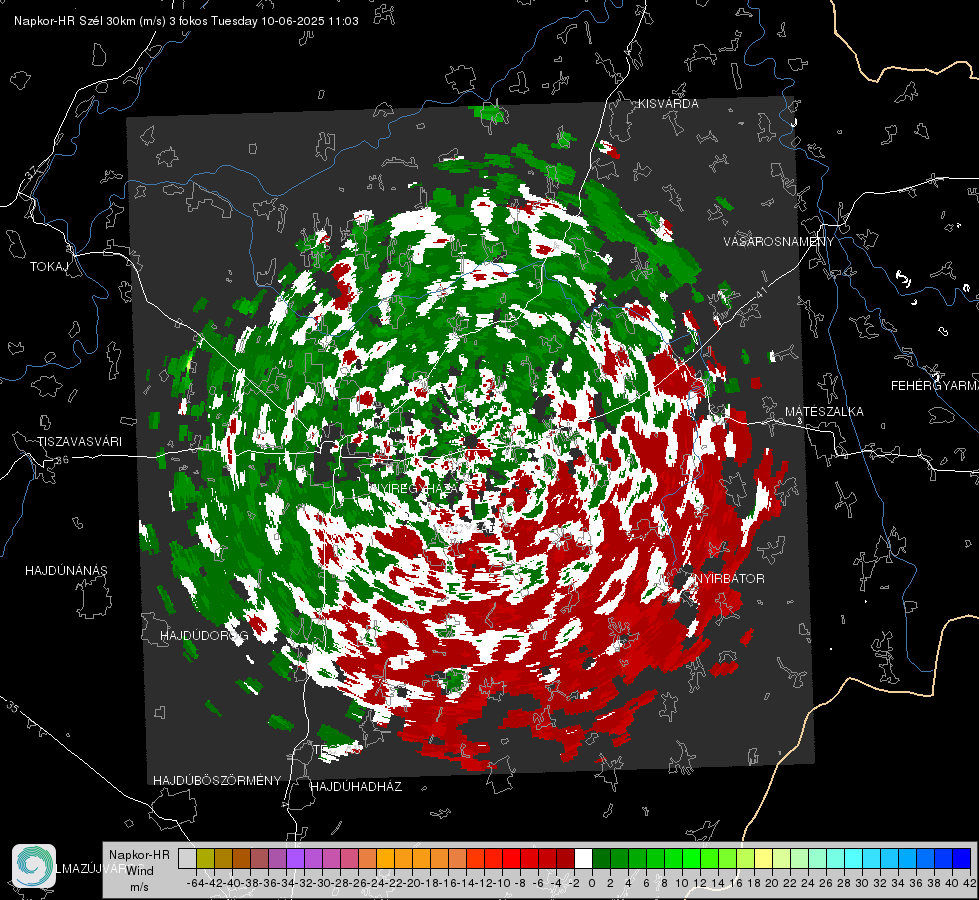Click the cyan 28 to 30 legend swatch
This screenshot has height=900, width=979.
click(x=854, y=858)
